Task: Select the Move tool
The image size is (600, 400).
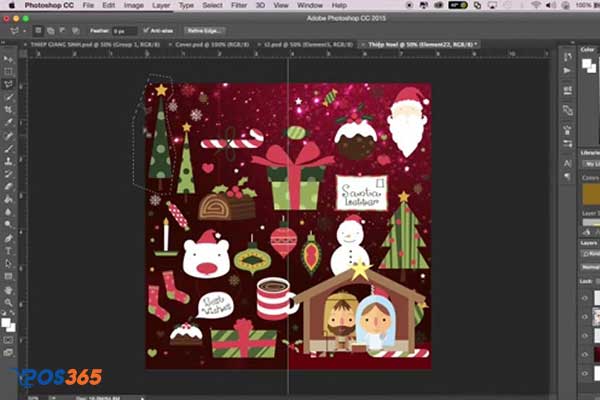Action: click(x=8, y=59)
